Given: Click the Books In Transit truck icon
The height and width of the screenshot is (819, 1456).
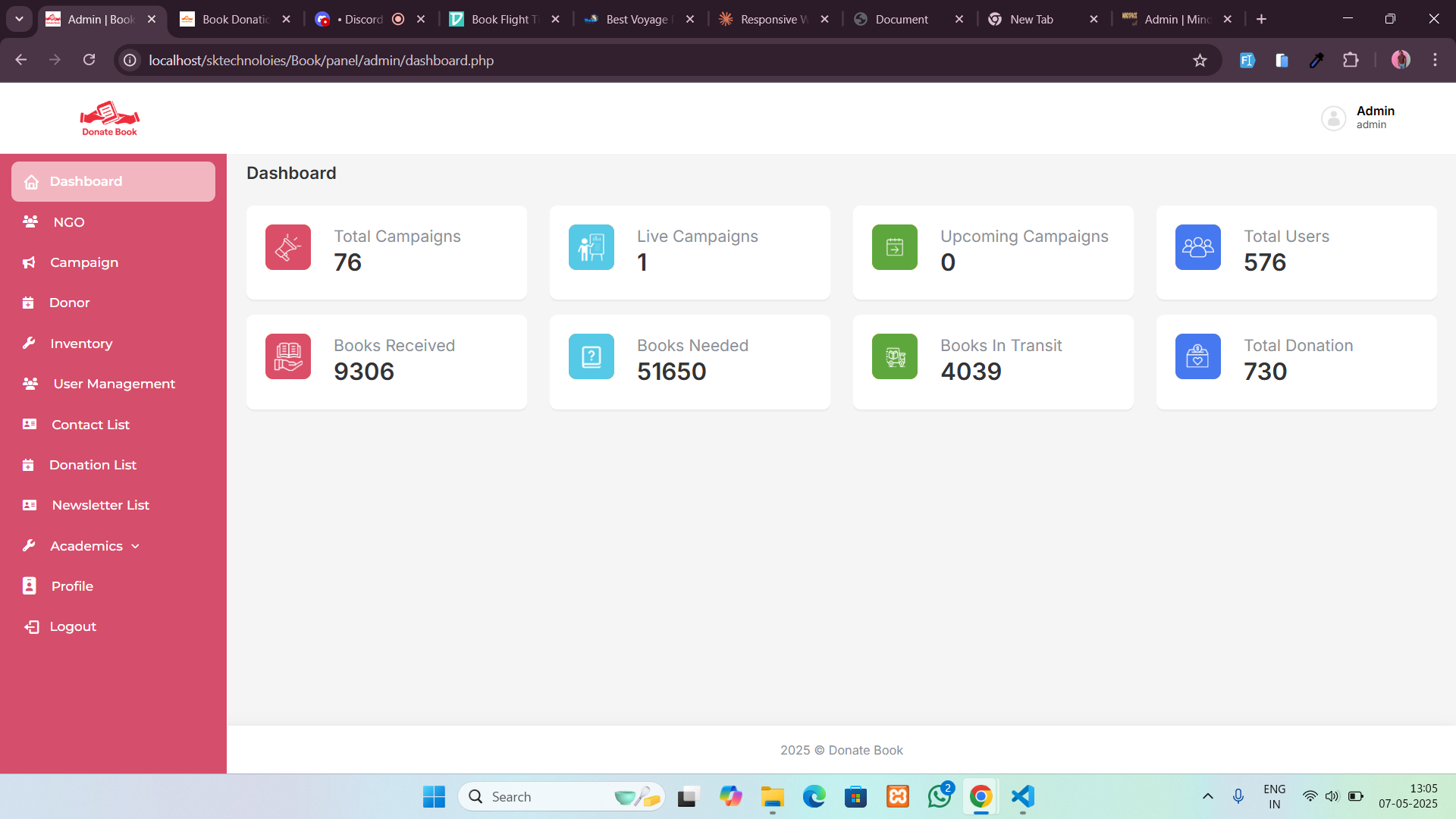Looking at the screenshot, I should pos(895,356).
